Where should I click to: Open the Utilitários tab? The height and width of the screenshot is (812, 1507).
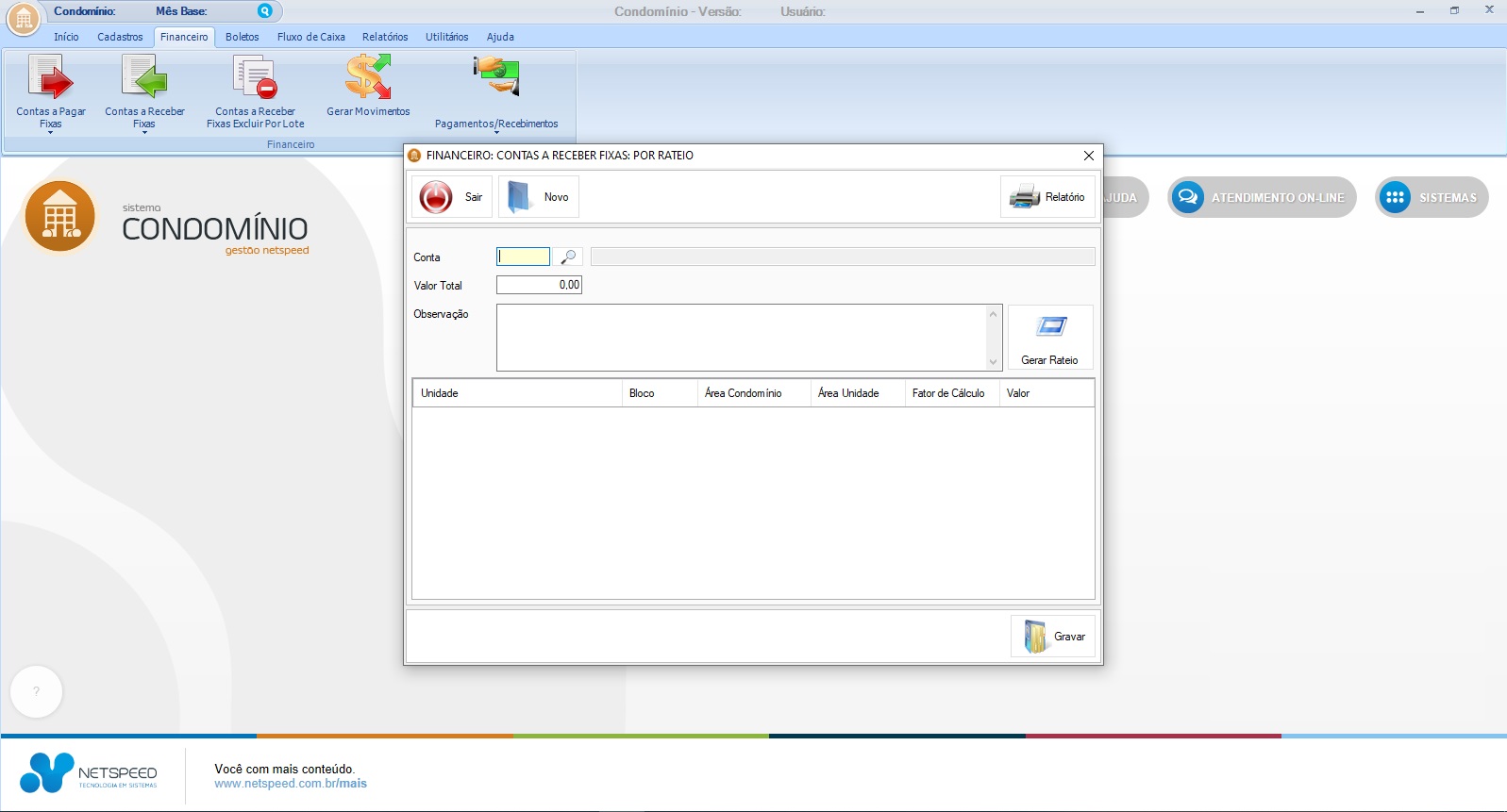click(446, 37)
